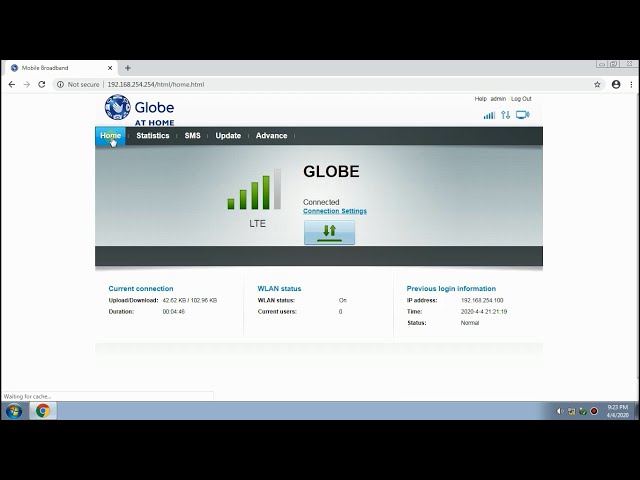Screen dimensions: 640x480
Task: Click the Status value Normal
Action: 470,323
